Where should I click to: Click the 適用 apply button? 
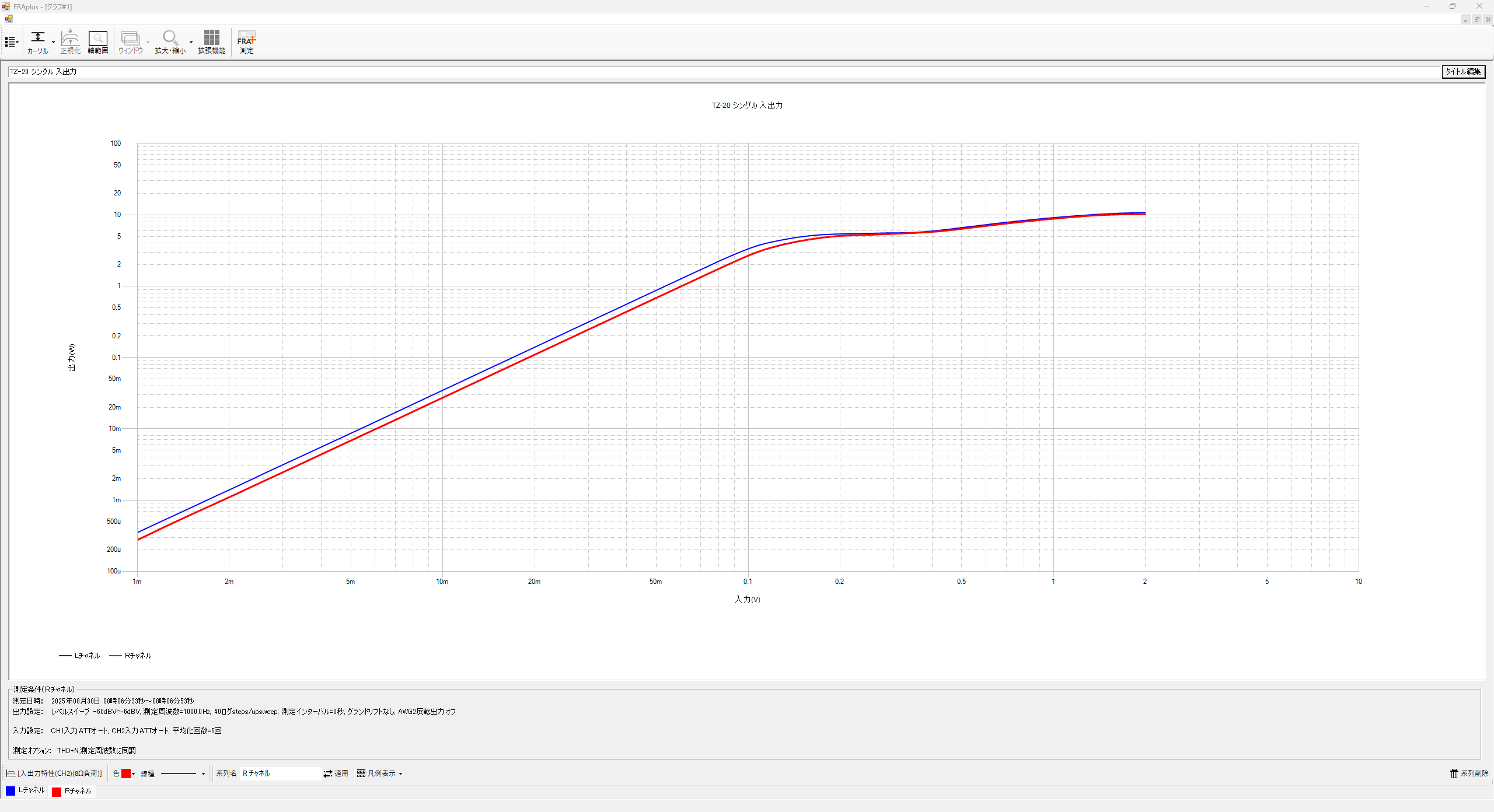click(x=336, y=773)
